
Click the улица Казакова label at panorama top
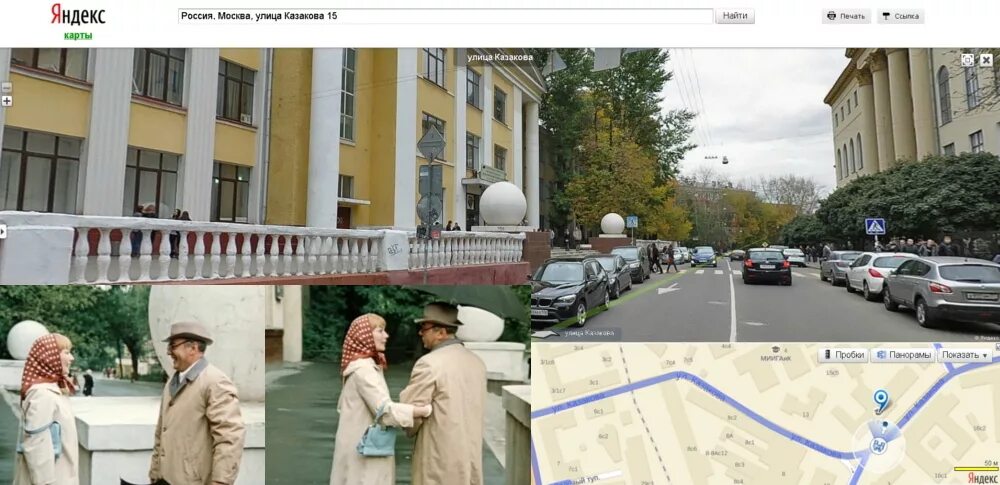(499, 57)
